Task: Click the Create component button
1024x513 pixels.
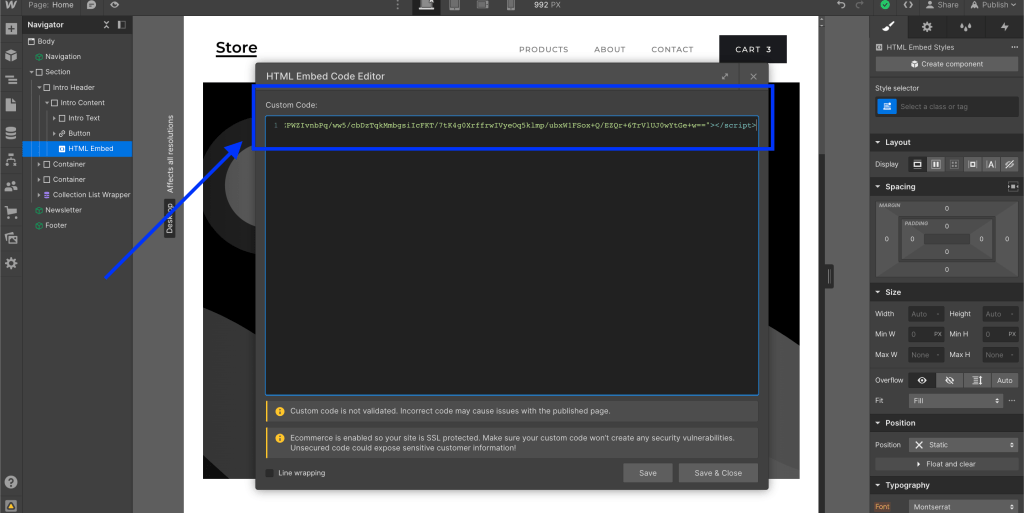Action: coord(946,64)
